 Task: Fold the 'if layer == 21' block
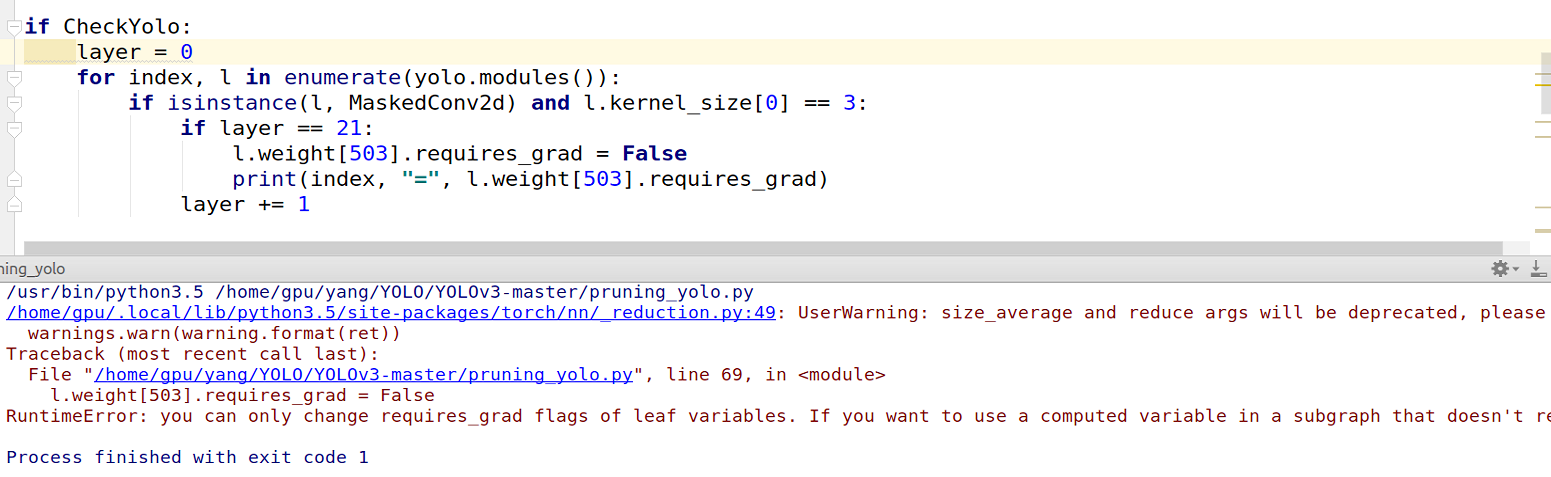pyautogui.click(x=14, y=129)
